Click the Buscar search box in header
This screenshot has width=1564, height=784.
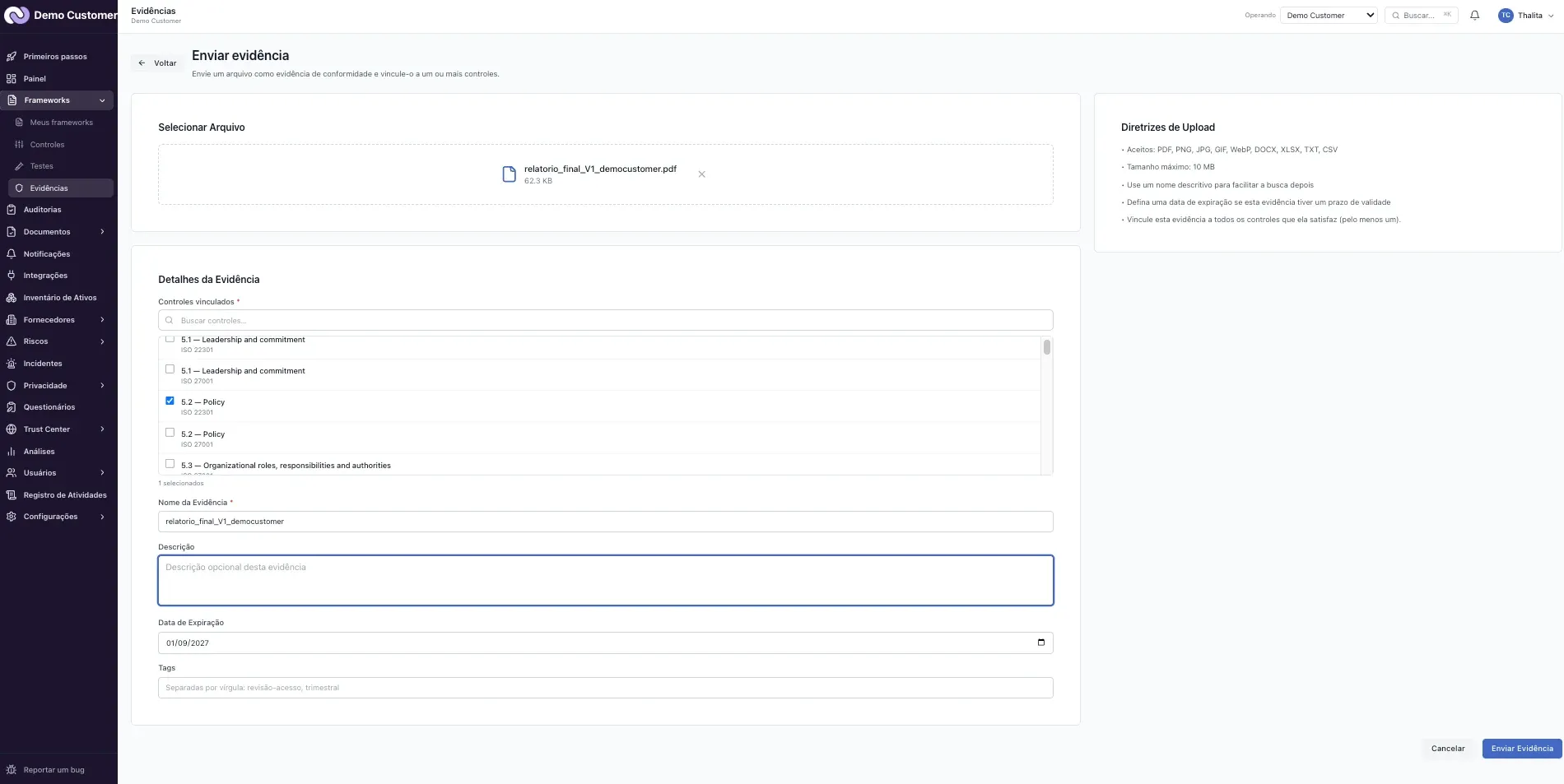[1422, 15]
